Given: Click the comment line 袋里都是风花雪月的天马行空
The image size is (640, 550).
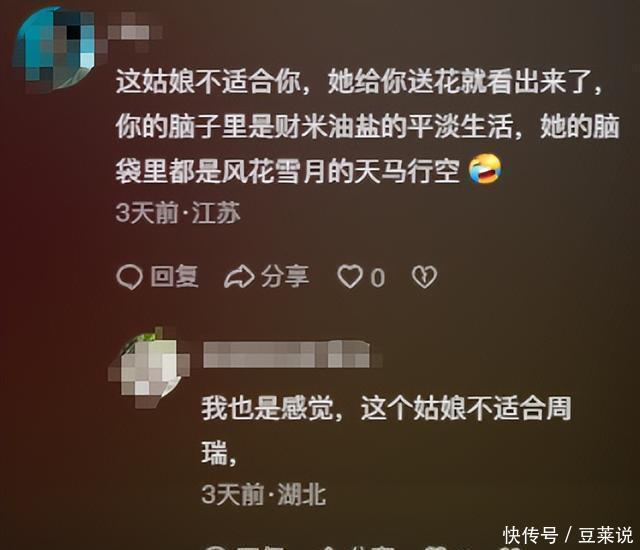Looking at the screenshot, I should pyautogui.click(x=288, y=171).
